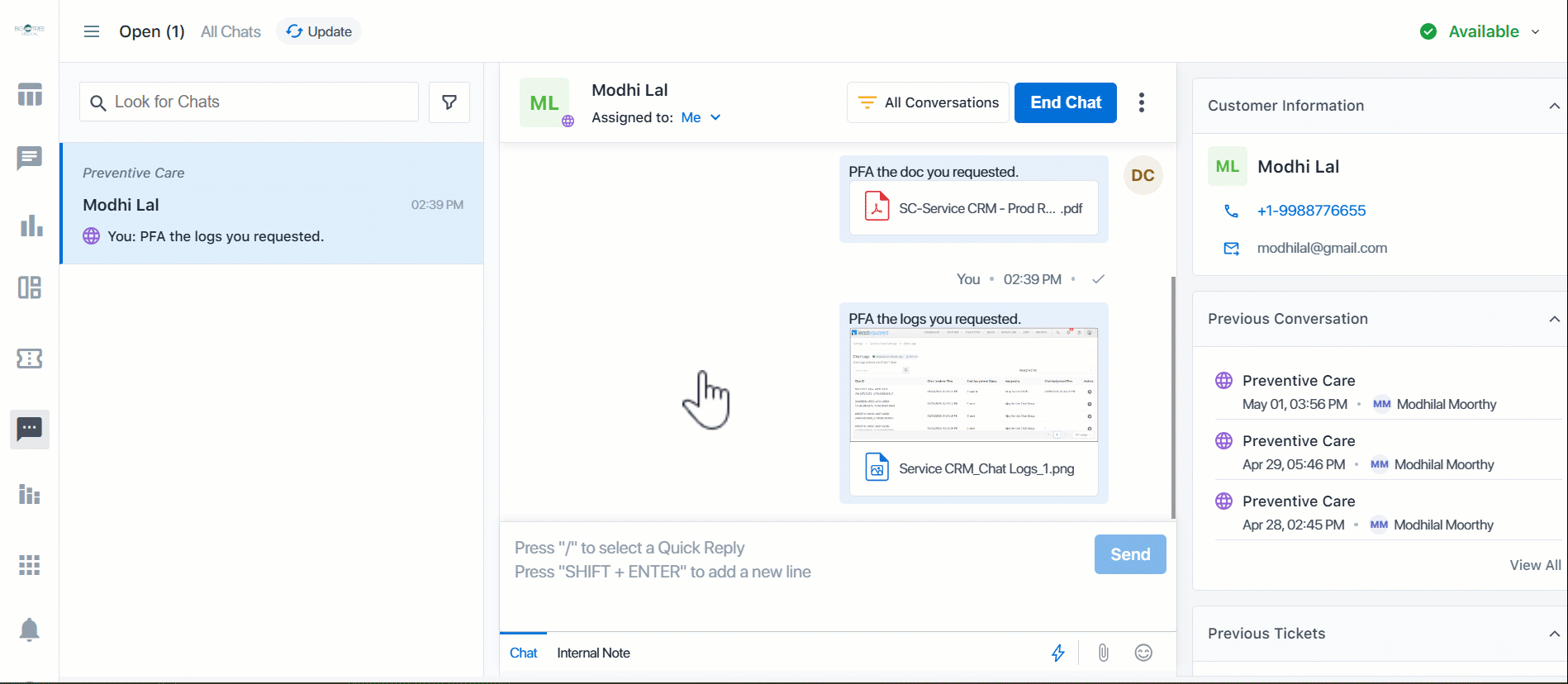Open the reports sidebar icon

30,494
